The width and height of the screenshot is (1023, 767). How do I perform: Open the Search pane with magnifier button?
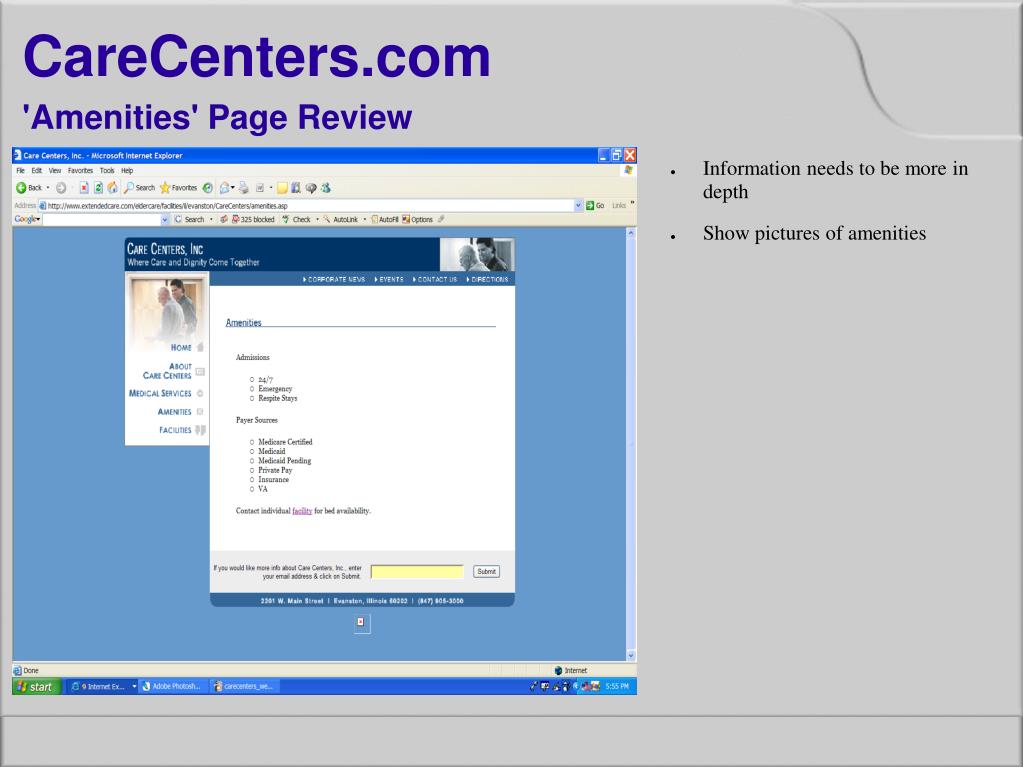coord(139,188)
